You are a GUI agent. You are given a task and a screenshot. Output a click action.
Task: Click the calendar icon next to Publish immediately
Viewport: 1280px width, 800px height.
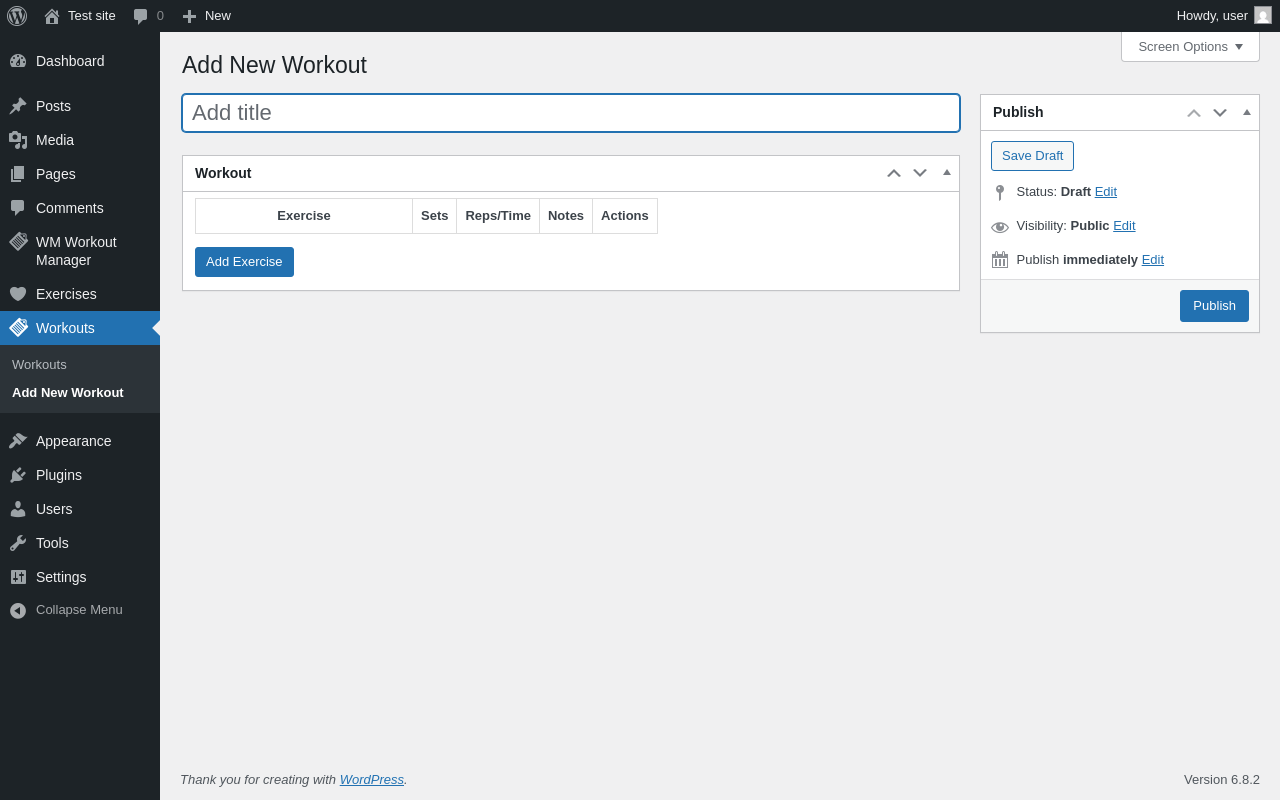tap(1000, 260)
